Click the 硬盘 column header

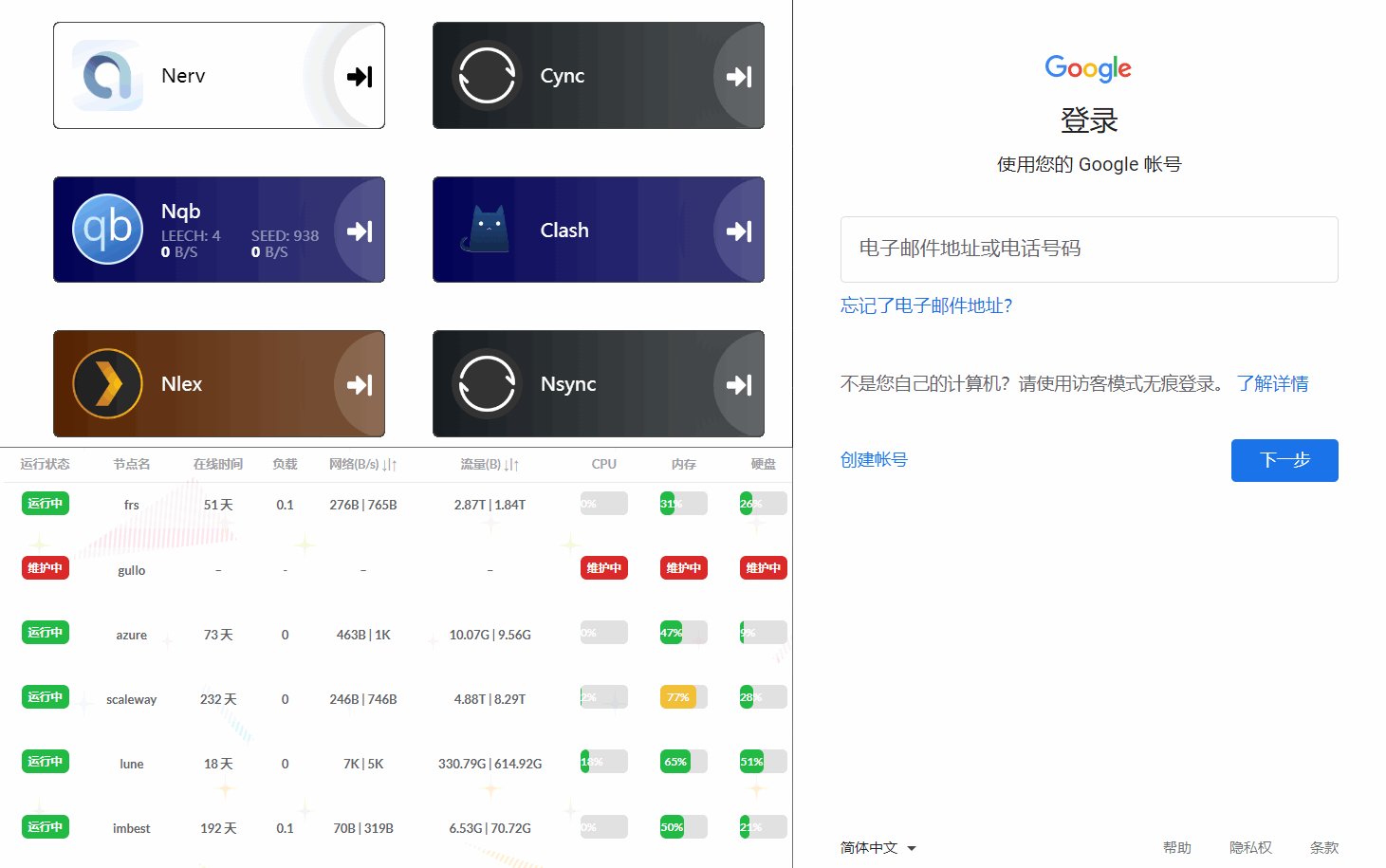coord(764,464)
